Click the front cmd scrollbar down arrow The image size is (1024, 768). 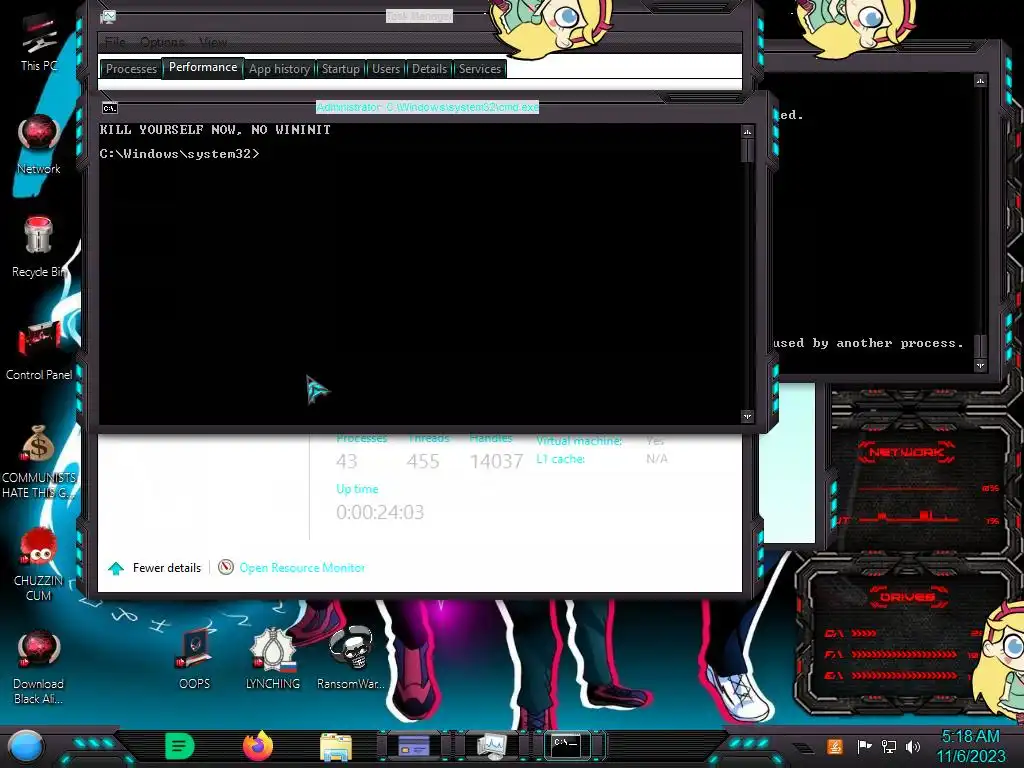(x=748, y=416)
